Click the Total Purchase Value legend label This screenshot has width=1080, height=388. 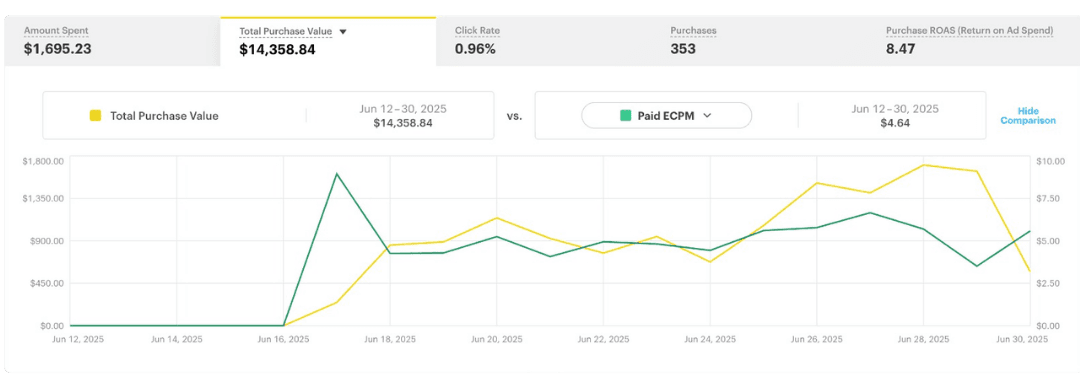(164, 116)
